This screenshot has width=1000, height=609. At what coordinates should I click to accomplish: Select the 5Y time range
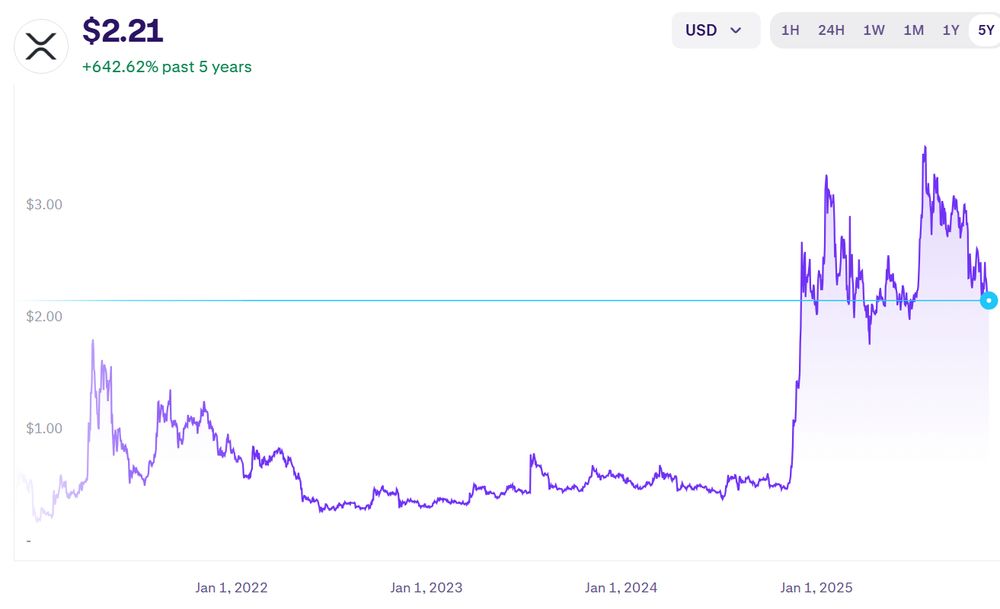click(x=986, y=30)
